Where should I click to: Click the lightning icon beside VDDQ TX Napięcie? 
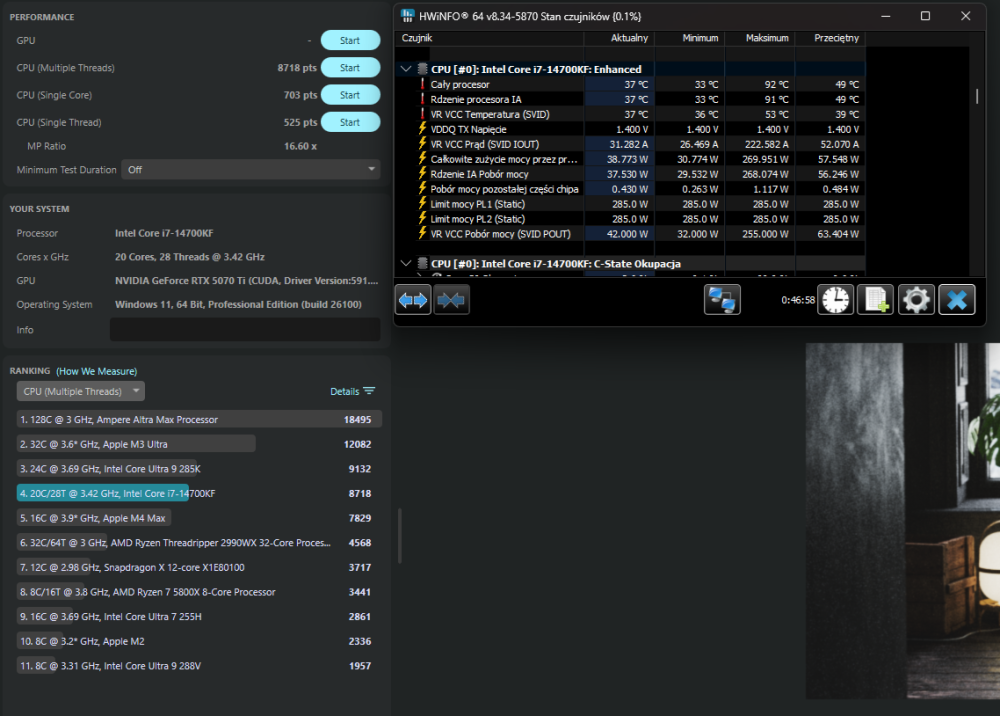click(422, 129)
